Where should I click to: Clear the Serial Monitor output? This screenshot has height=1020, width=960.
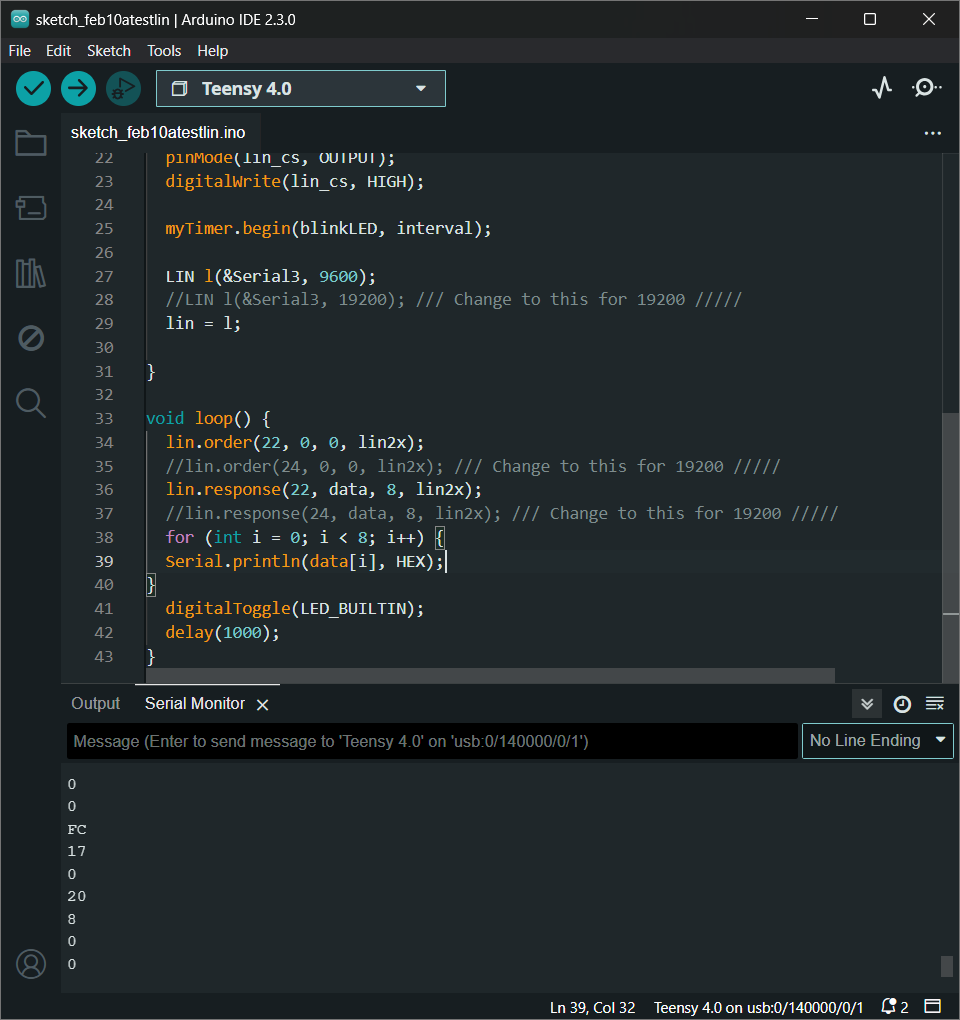tap(935, 704)
